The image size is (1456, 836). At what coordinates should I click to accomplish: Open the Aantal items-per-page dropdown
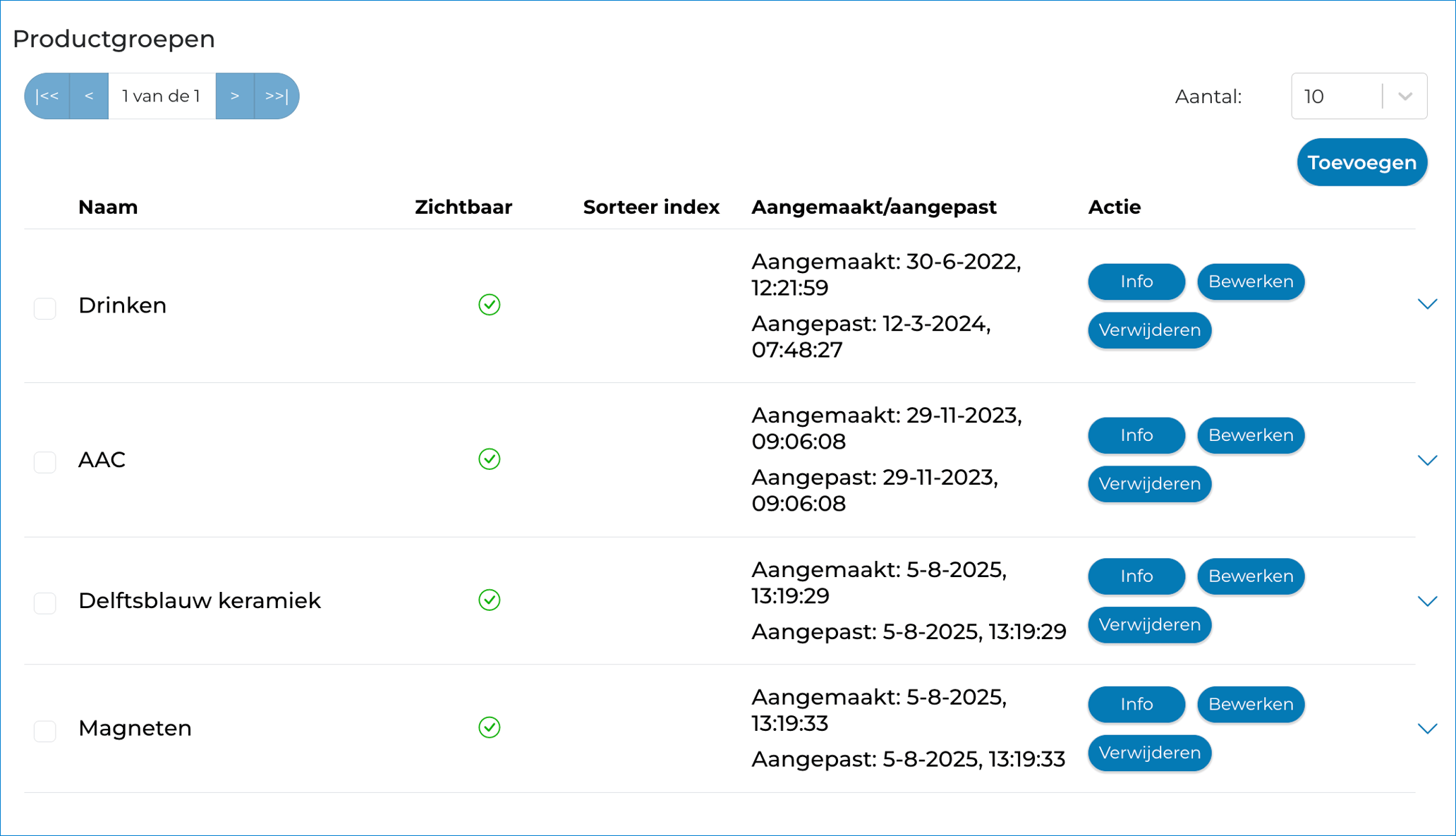click(x=1359, y=96)
